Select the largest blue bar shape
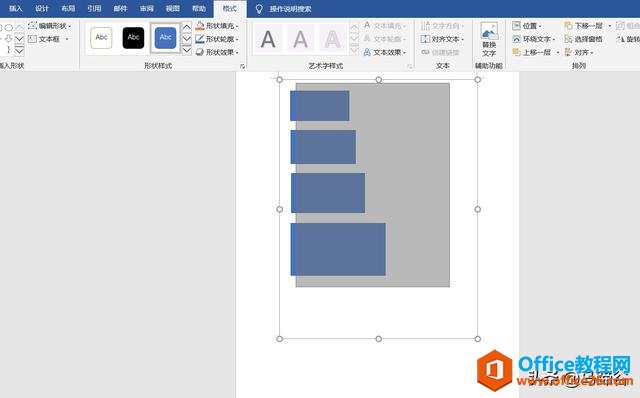Image resolution: width=640 pixels, height=398 pixels. (x=338, y=249)
